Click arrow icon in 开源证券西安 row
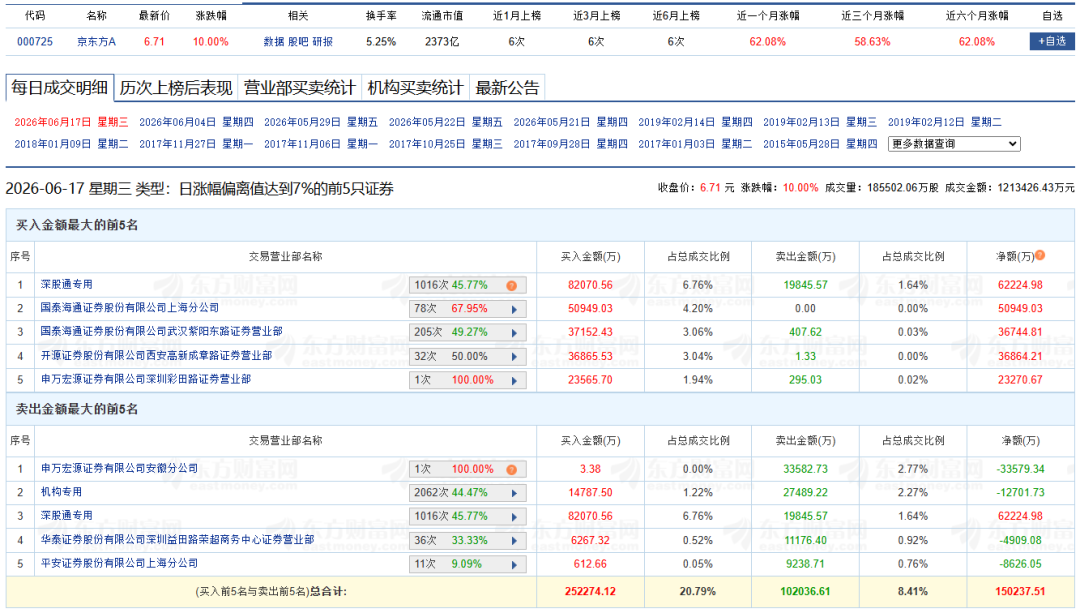 pyautogui.click(x=514, y=357)
